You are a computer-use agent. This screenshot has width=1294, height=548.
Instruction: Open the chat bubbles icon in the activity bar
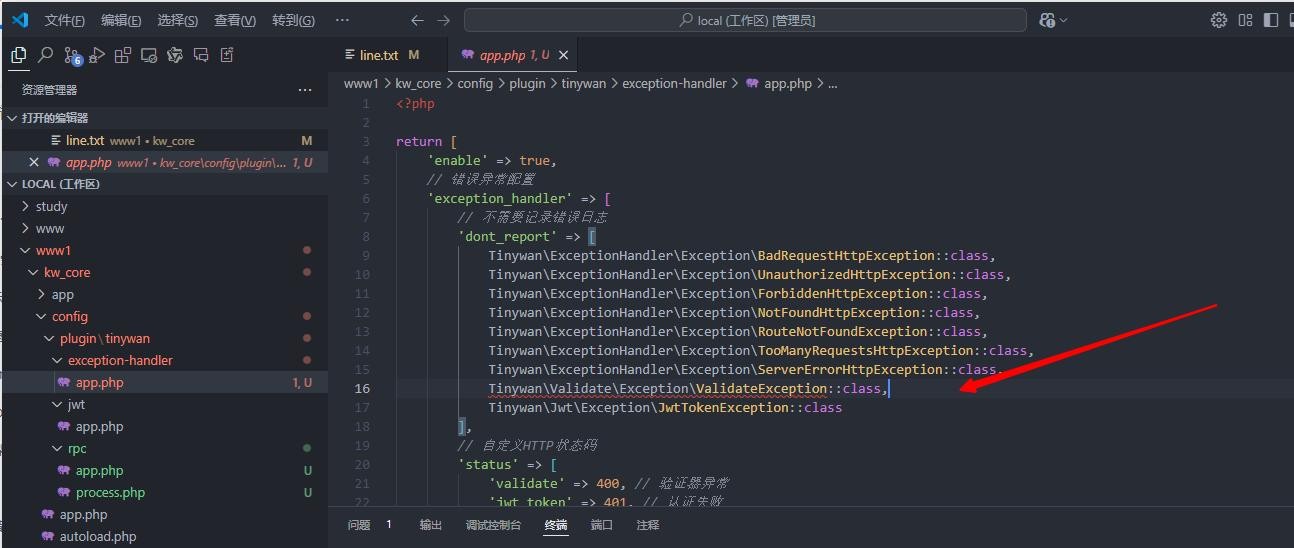tap(201, 56)
